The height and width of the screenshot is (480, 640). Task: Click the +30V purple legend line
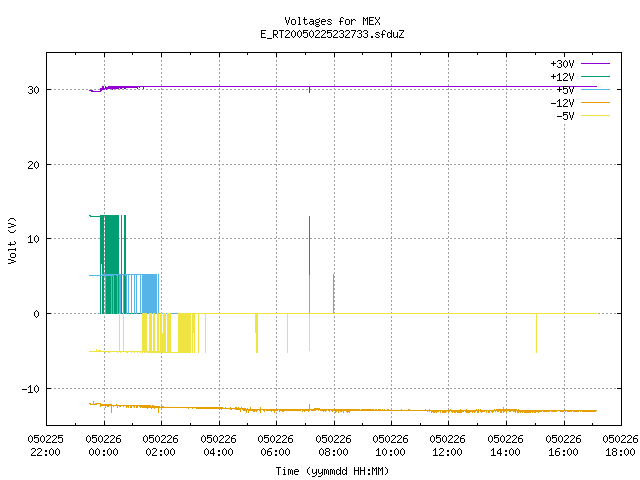(595, 64)
